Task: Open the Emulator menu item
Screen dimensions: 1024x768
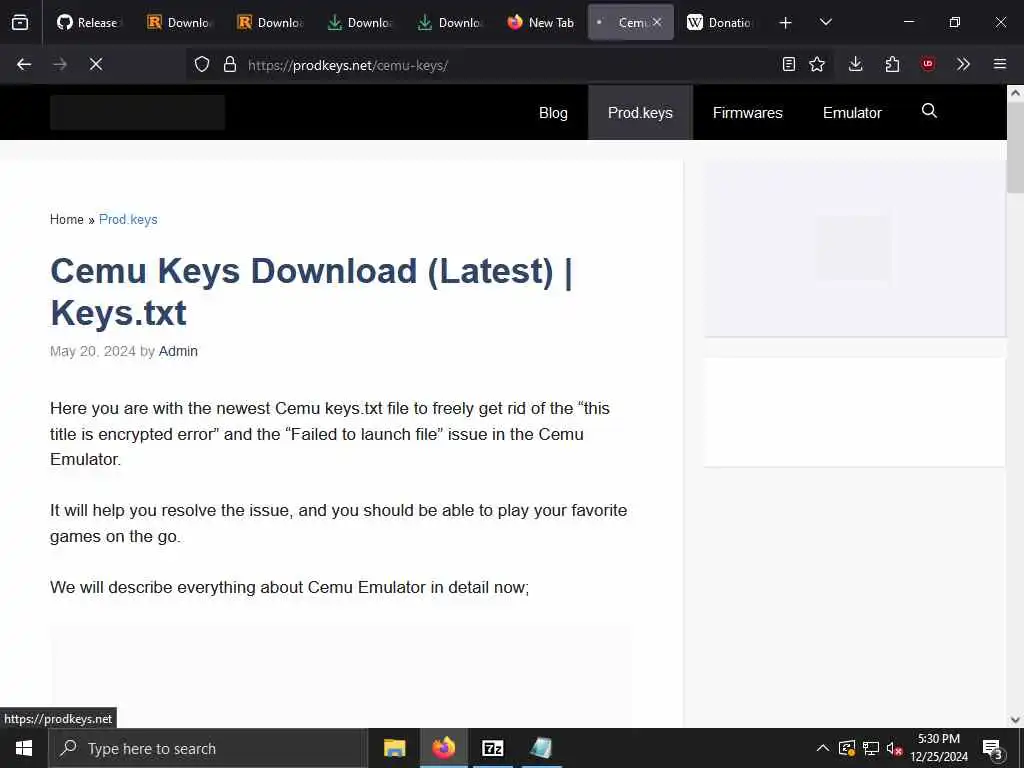Action: (x=852, y=112)
